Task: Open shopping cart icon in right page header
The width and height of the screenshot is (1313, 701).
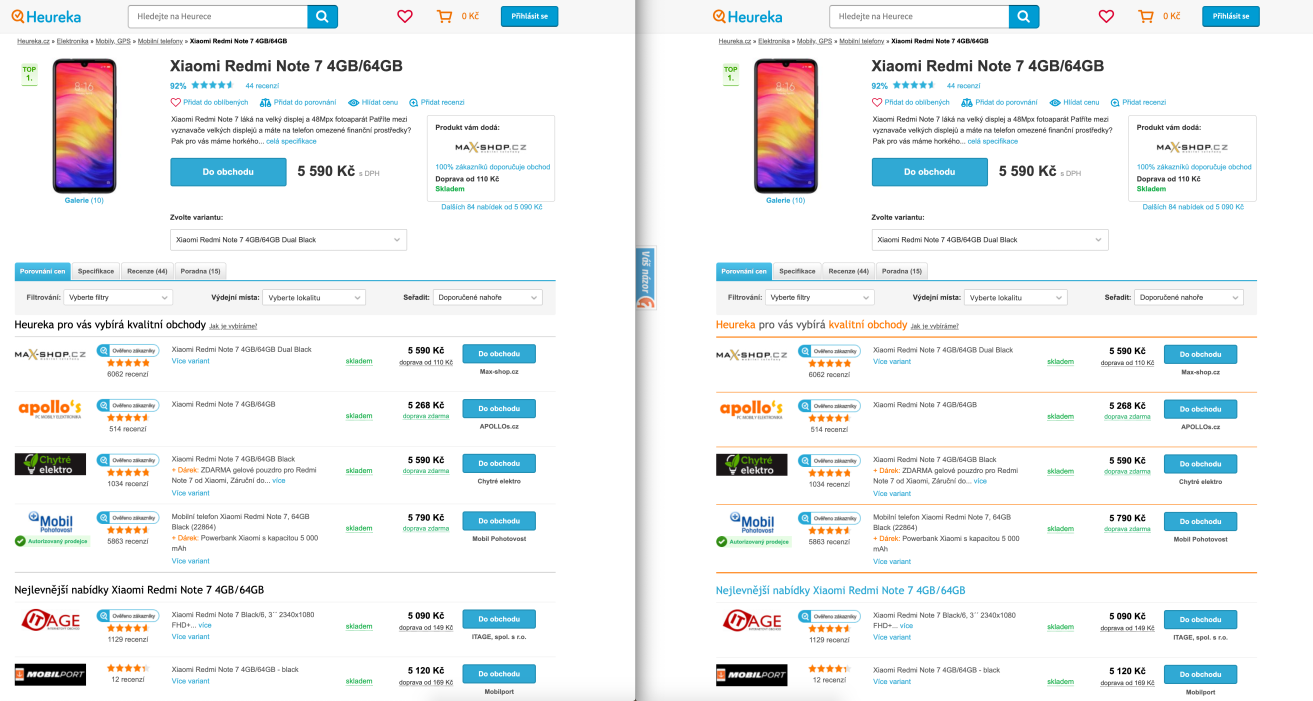Action: pyautogui.click(x=1146, y=16)
